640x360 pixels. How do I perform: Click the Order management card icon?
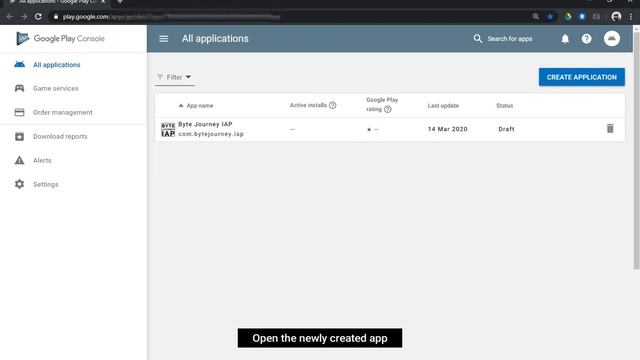[20, 112]
